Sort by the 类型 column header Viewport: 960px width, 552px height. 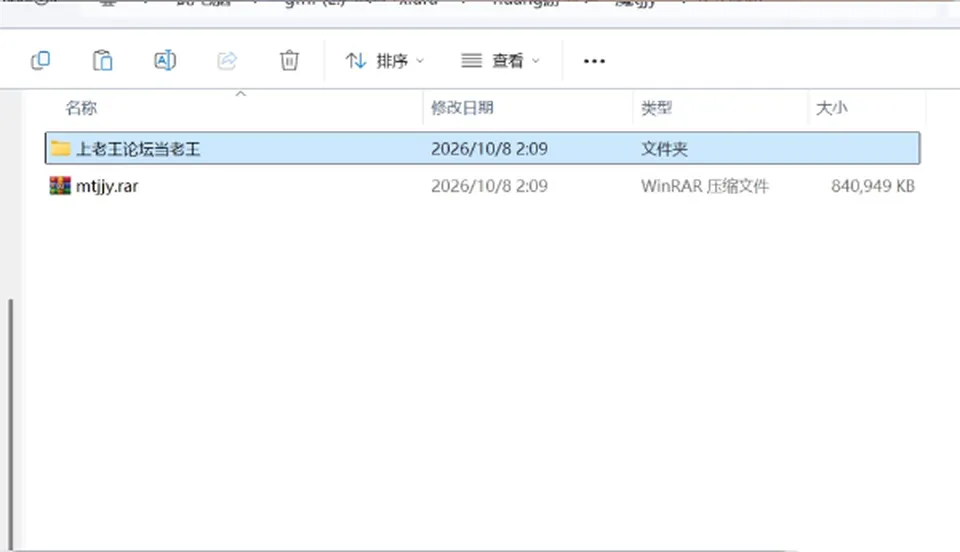point(656,108)
